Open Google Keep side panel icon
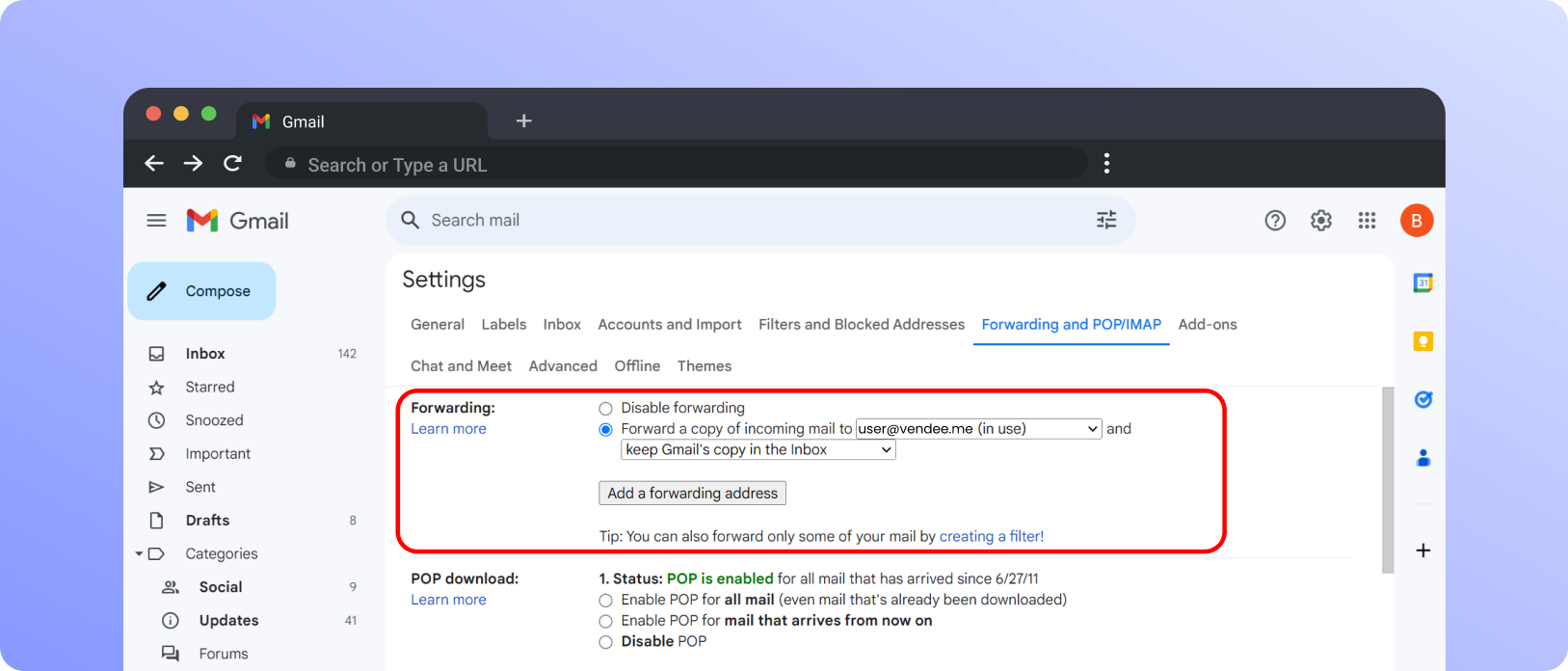This screenshot has height=671, width=1568. (x=1423, y=341)
